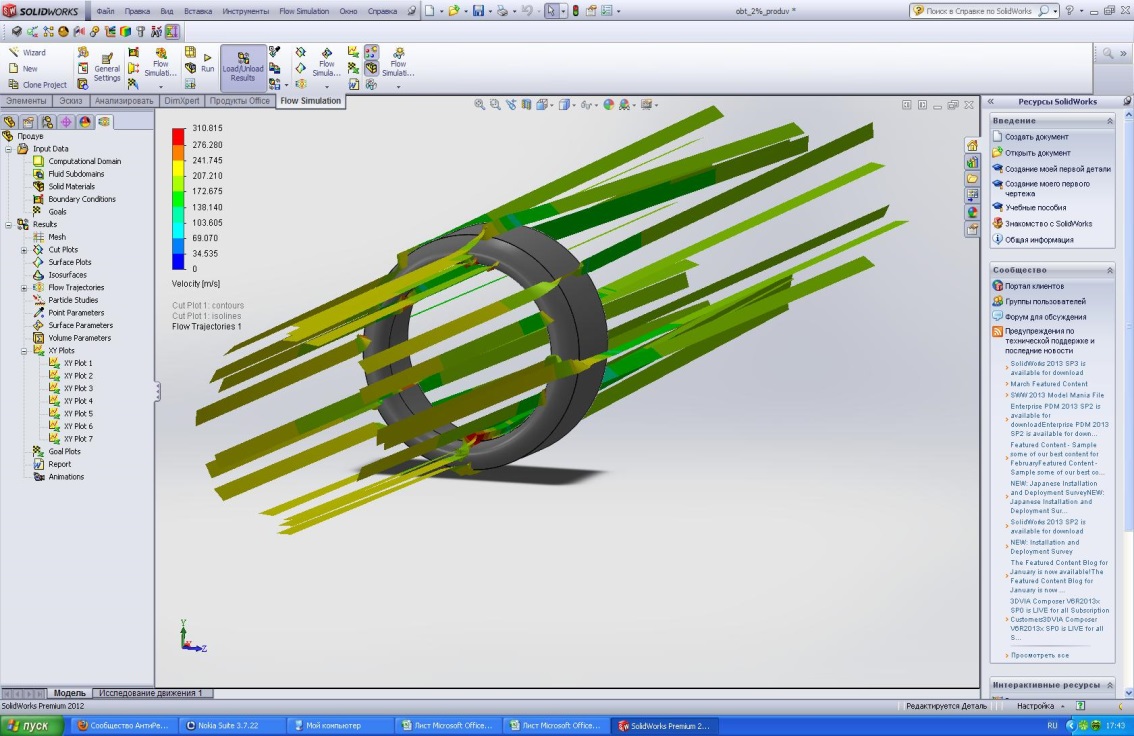The height and width of the screenshot is (736, 1134).
Task: Switch to the Продукты Office tab
Action: 239,100
